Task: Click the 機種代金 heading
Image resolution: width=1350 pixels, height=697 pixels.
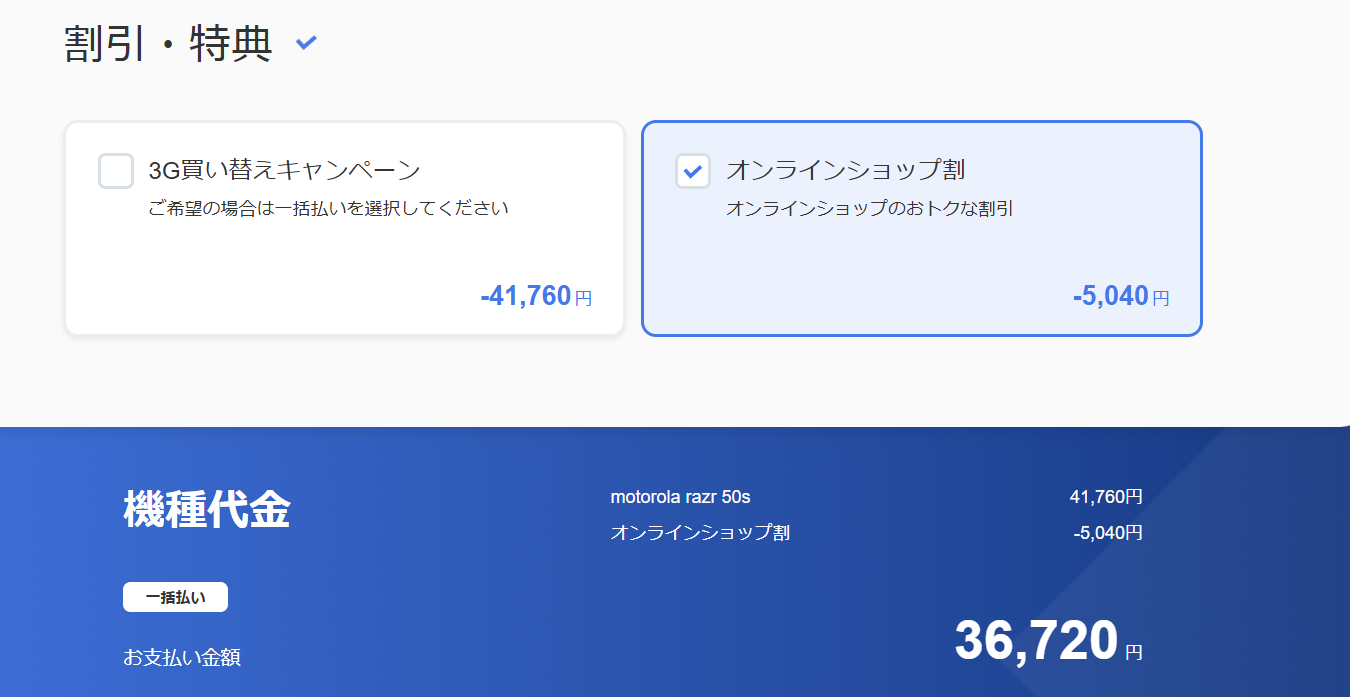Action: (207, 510)
